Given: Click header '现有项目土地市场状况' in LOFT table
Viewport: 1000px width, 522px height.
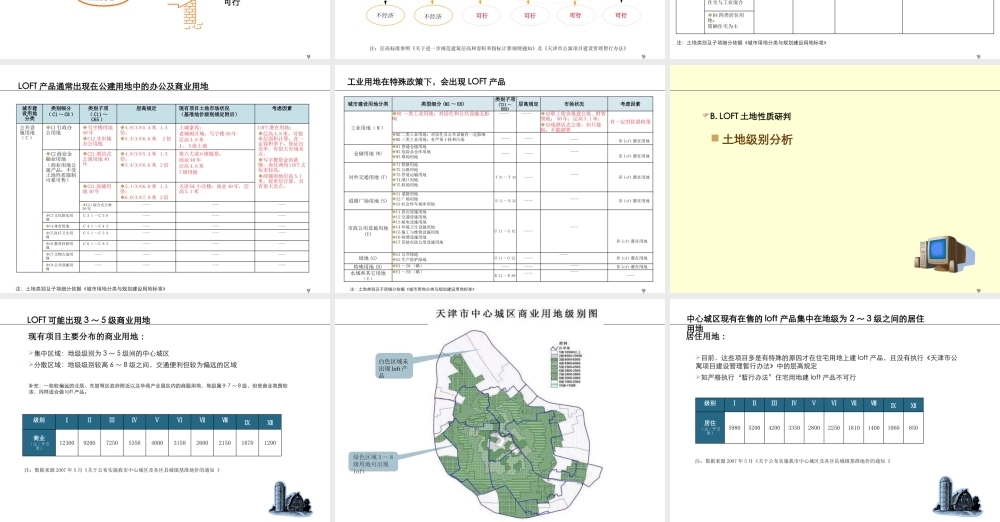Looking at the screenshot, I should pyautogui.click(x=217, y=112).
